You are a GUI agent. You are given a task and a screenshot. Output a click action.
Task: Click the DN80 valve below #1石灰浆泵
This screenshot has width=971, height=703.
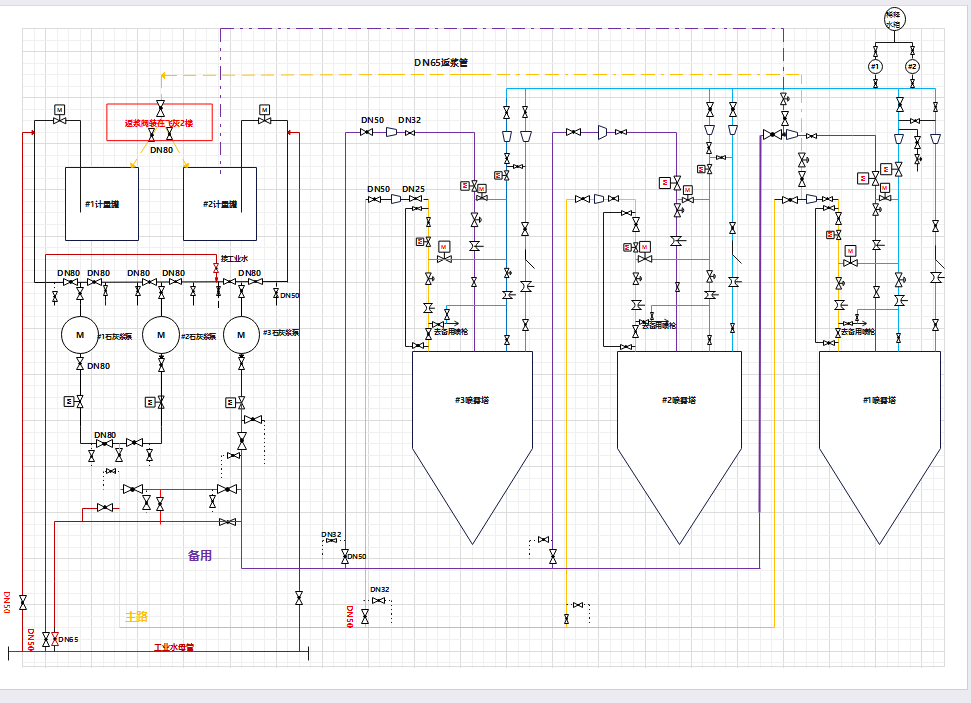click(x=80, y=364)
